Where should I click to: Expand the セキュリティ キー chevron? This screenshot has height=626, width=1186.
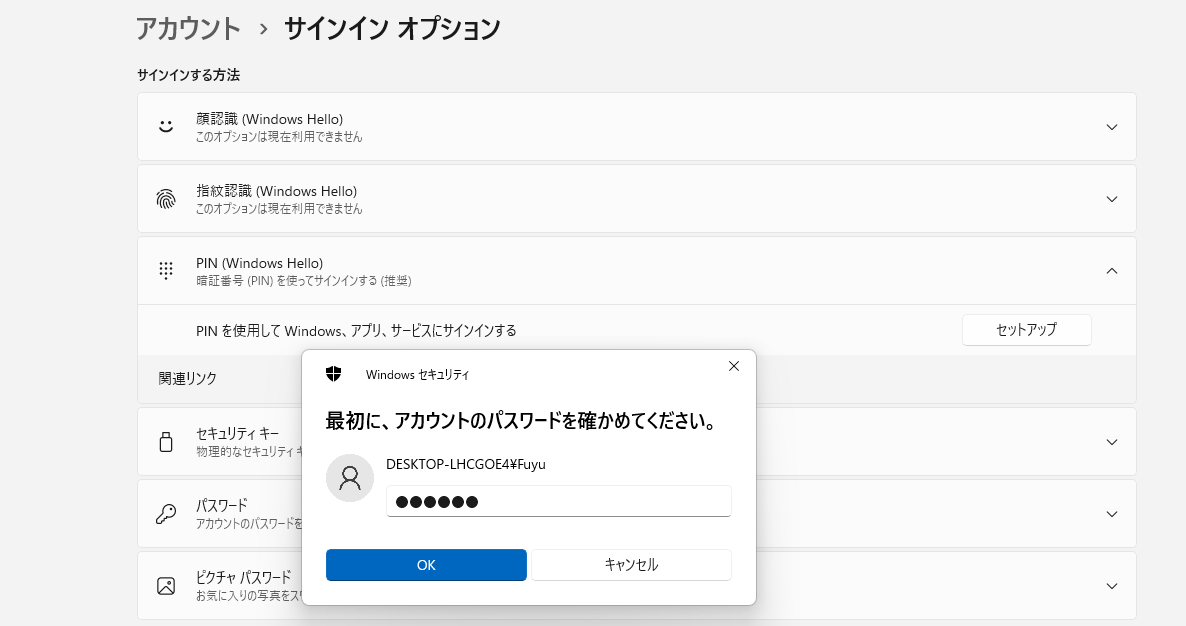point(1112,442)
